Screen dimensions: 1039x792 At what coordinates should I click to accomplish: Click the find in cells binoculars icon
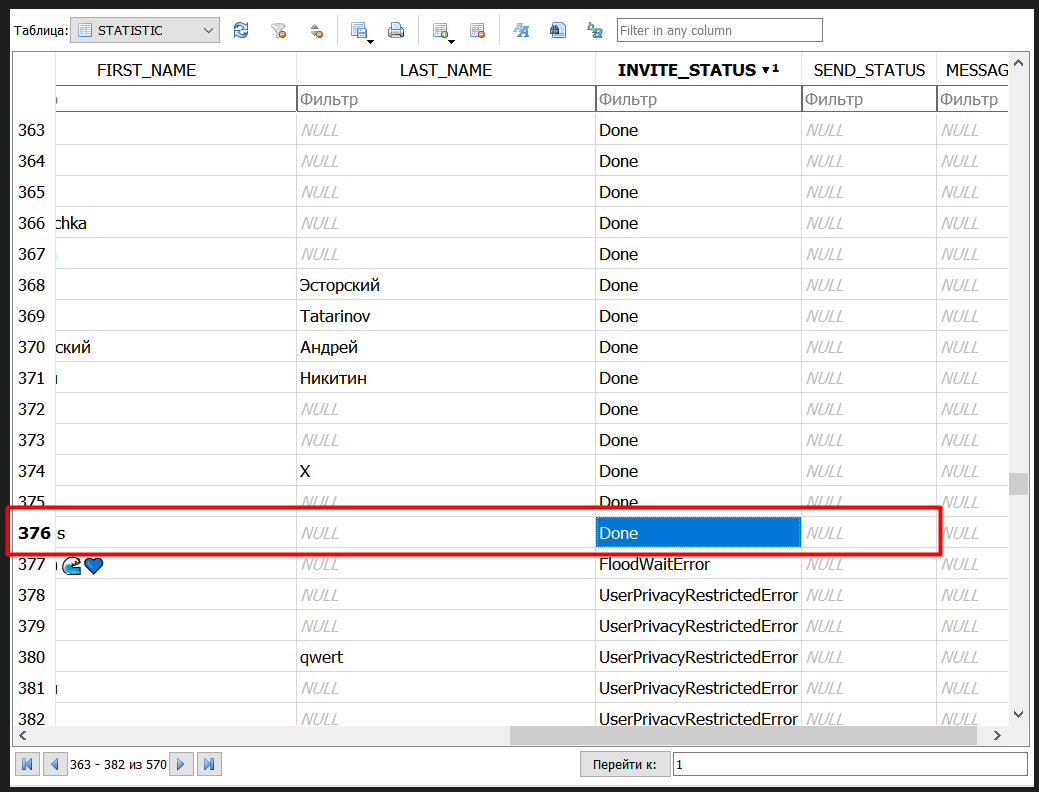coord(558,31)
